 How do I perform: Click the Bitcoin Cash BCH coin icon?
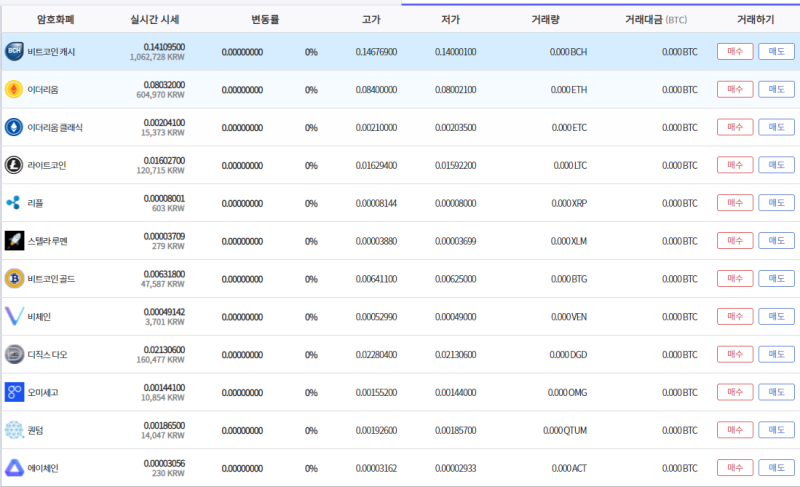coord(14,52)
